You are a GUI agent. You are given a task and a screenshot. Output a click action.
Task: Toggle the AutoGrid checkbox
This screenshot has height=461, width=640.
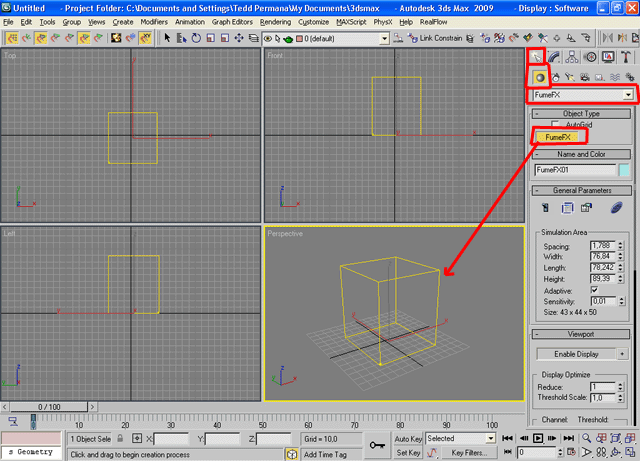(x=555, y=124)
